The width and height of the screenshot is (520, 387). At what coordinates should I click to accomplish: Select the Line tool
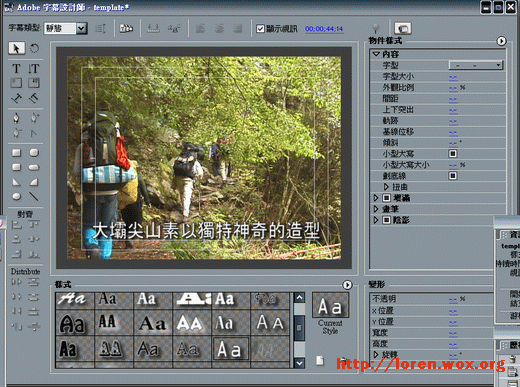pos(34,196)
